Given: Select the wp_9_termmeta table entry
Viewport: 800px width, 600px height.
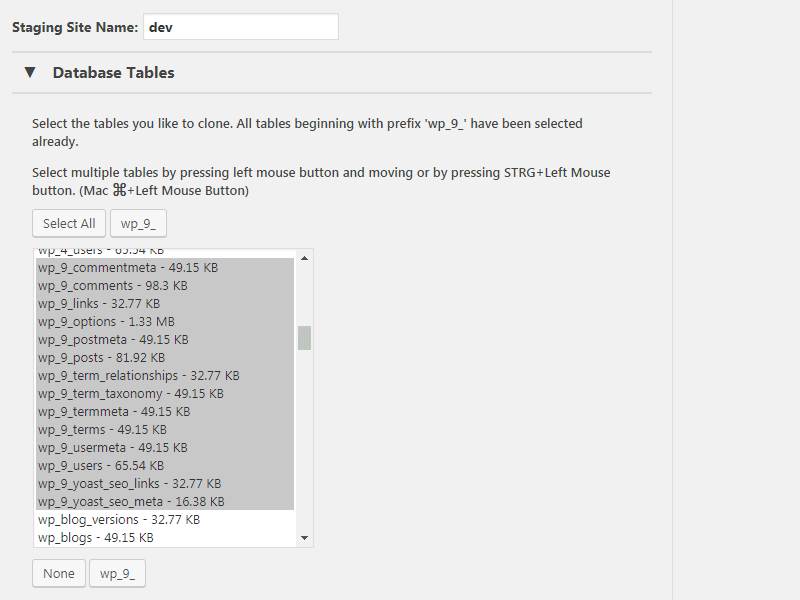Looking at the screenshot, I should (x=165, y=412).
